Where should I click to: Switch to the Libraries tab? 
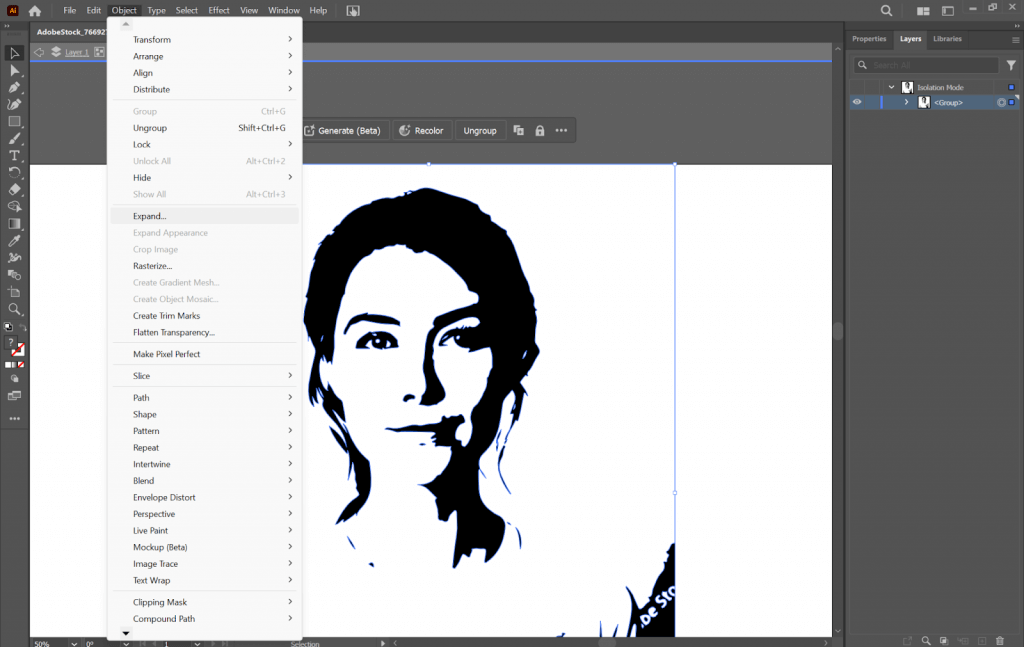947,39
